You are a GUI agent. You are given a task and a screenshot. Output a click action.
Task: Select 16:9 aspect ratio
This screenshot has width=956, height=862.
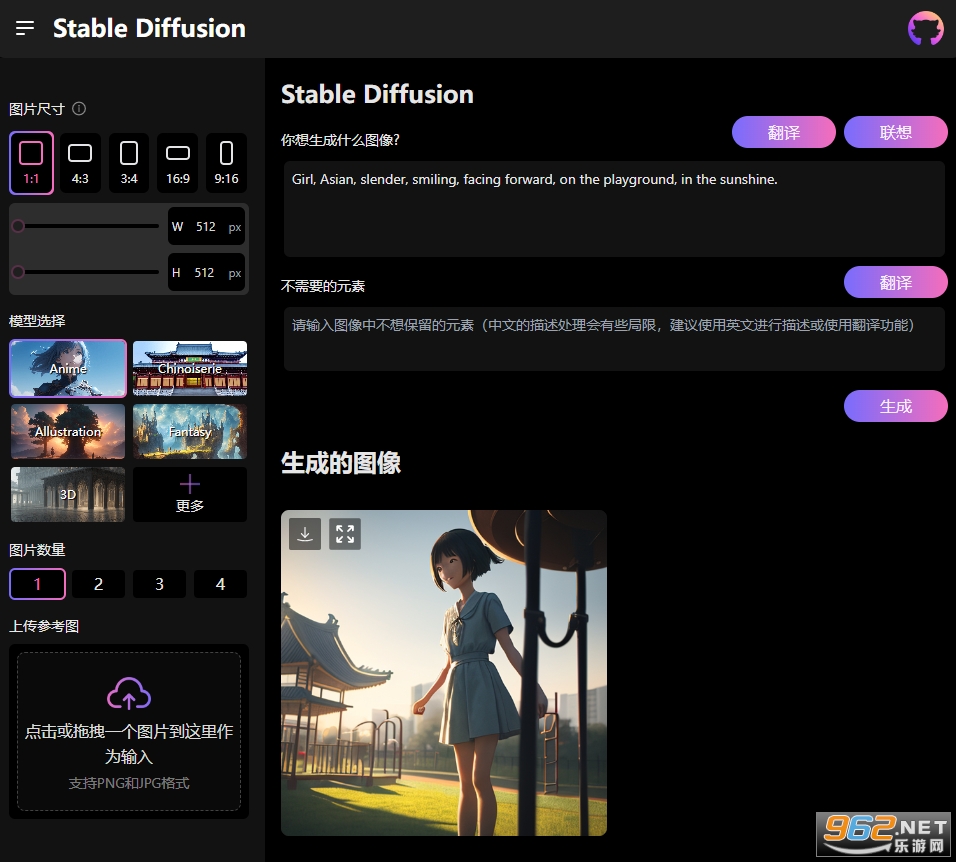point(177,163)
